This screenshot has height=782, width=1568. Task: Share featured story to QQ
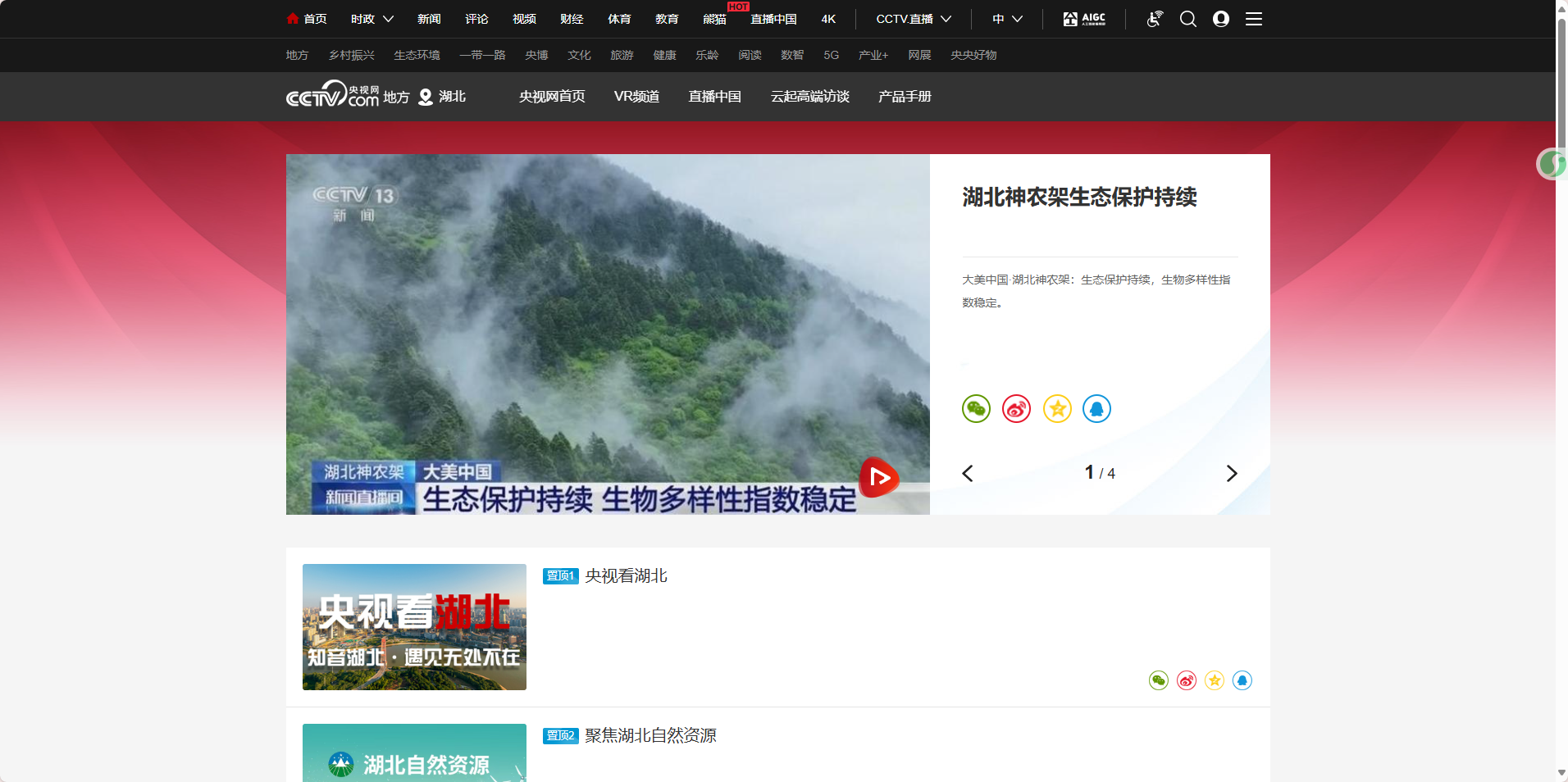pos(1097,408)
